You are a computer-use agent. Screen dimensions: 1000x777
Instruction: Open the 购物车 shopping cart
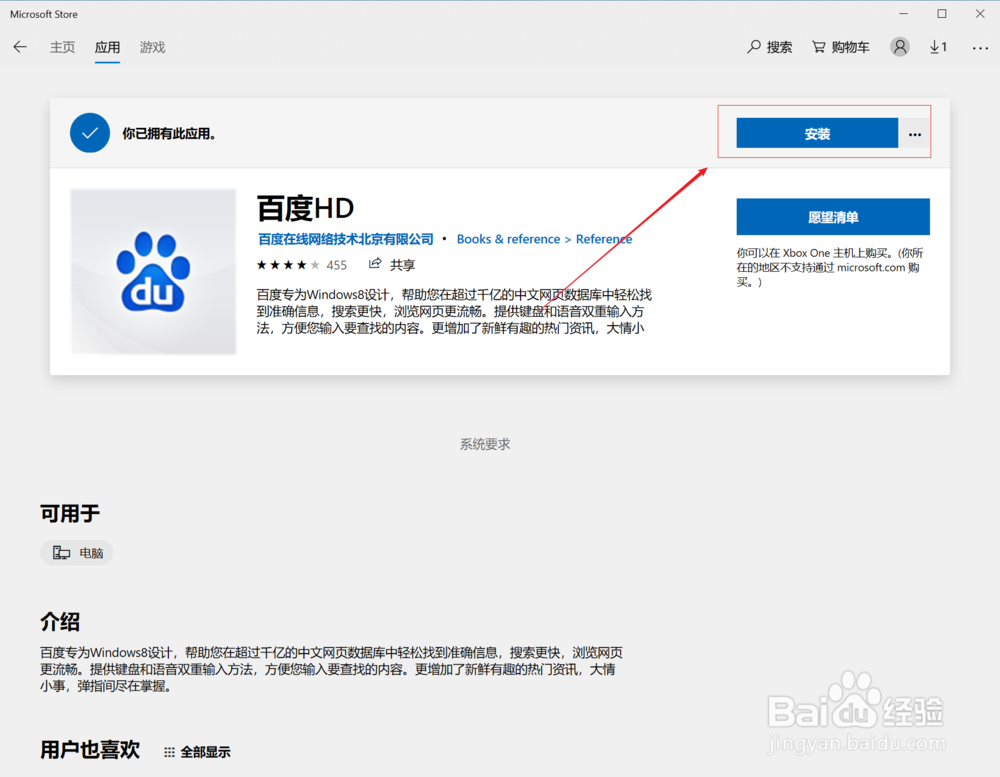pyautogui.click(x=841, y=47)
